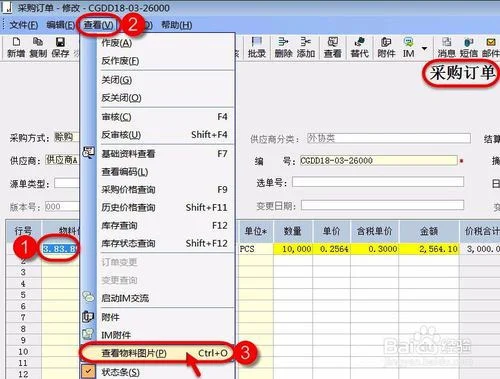
Task: Select the IM附件 menu entry
Action: (x=157, y=335)
